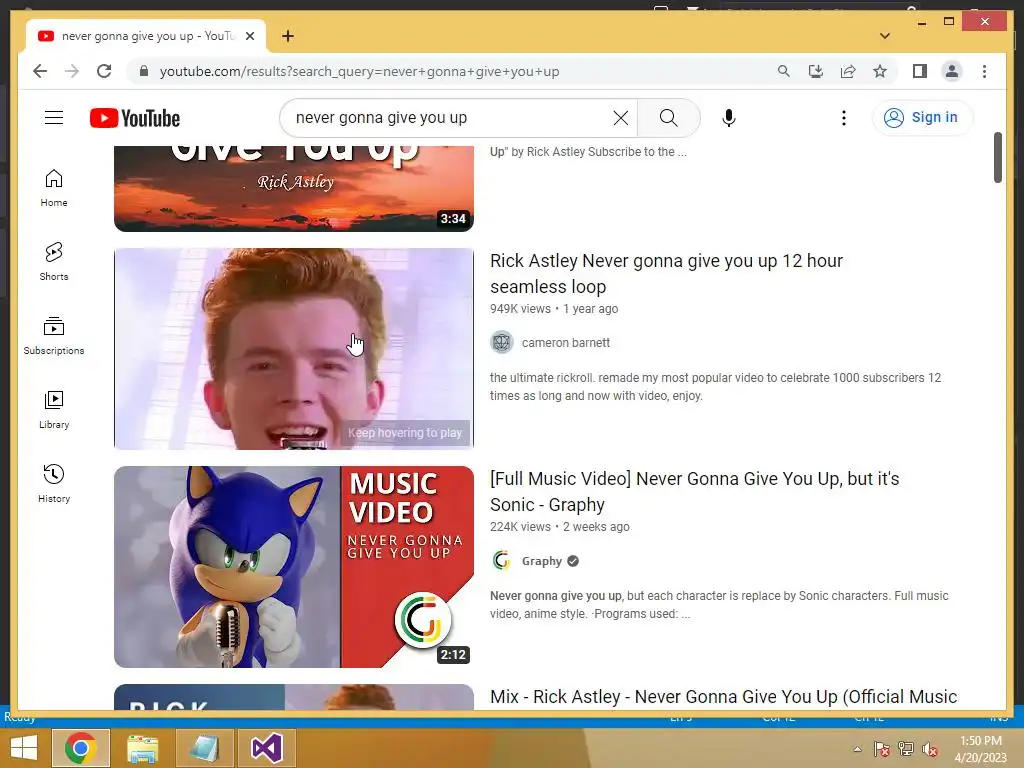Go back using the browser back arrow

pos(40,71)
